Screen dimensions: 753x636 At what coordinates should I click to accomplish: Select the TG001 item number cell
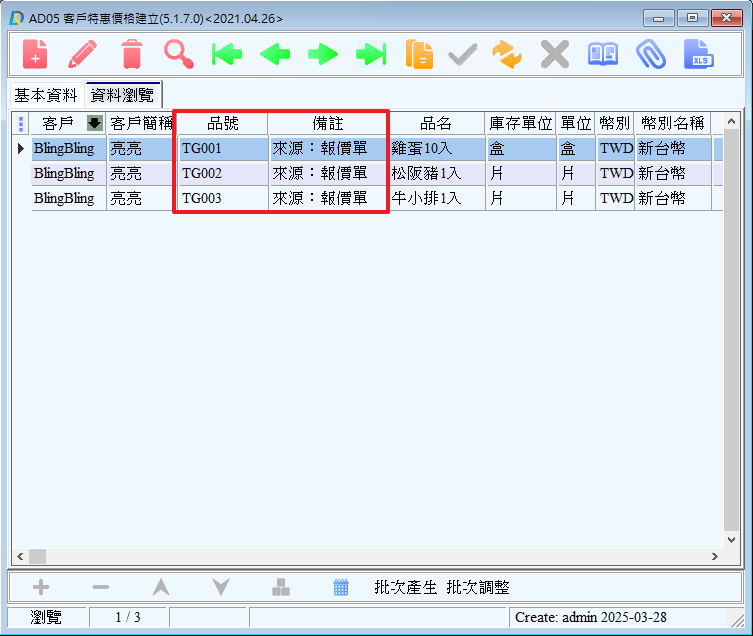[x=222, y=148]
